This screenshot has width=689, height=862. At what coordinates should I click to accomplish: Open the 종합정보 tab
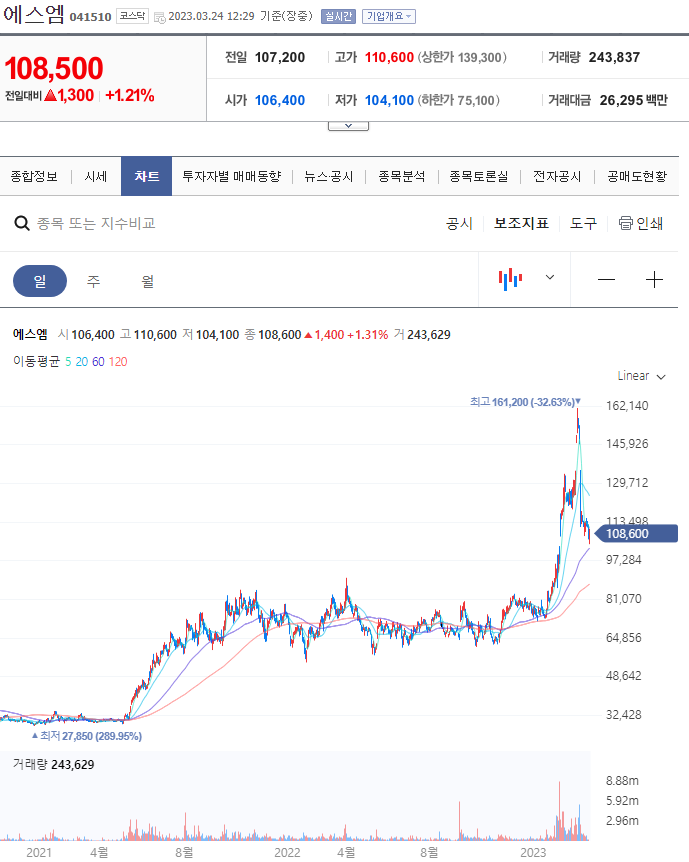click(x=34, y=176)
